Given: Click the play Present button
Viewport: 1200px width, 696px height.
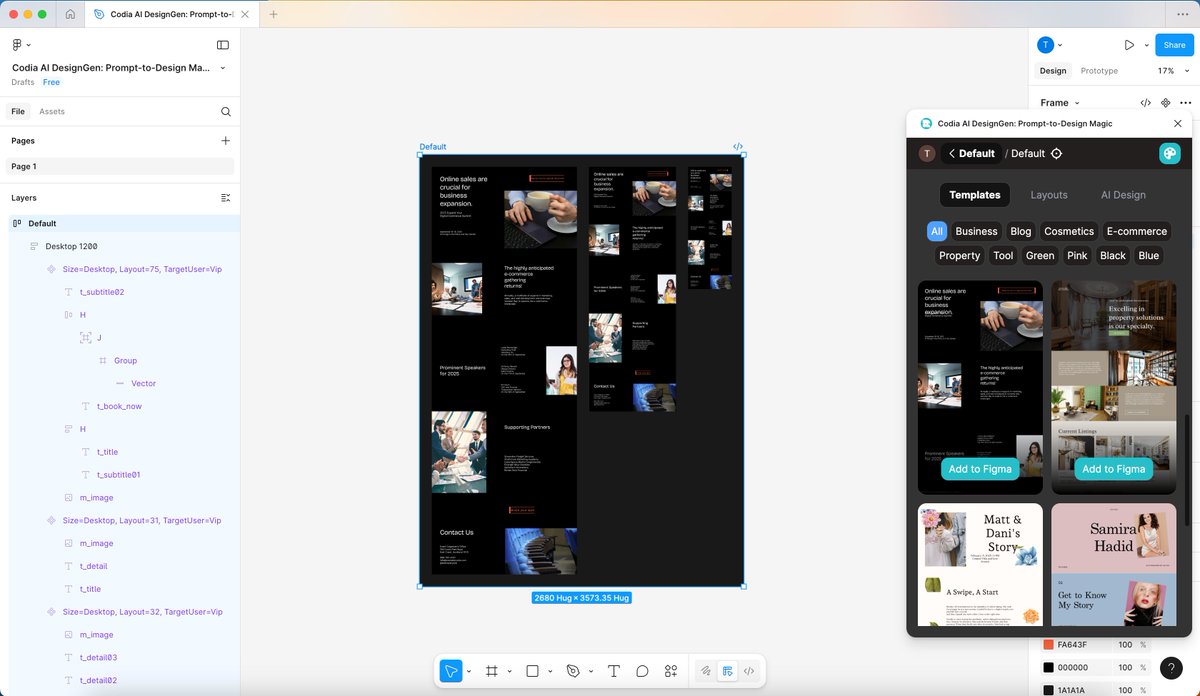Looking at the screenshot, I should (1129, 45).
